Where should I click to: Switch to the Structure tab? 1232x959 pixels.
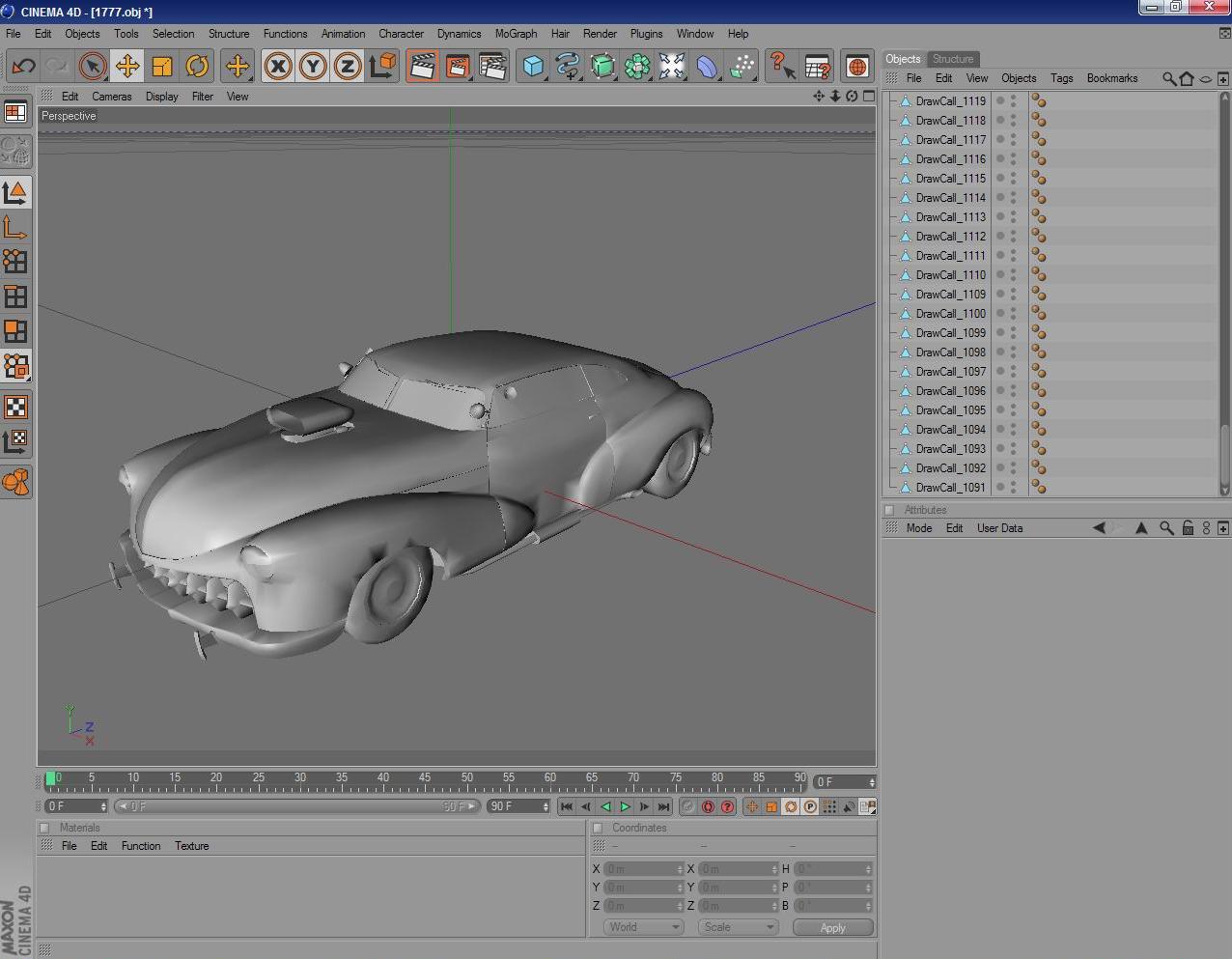click(952, 59)
